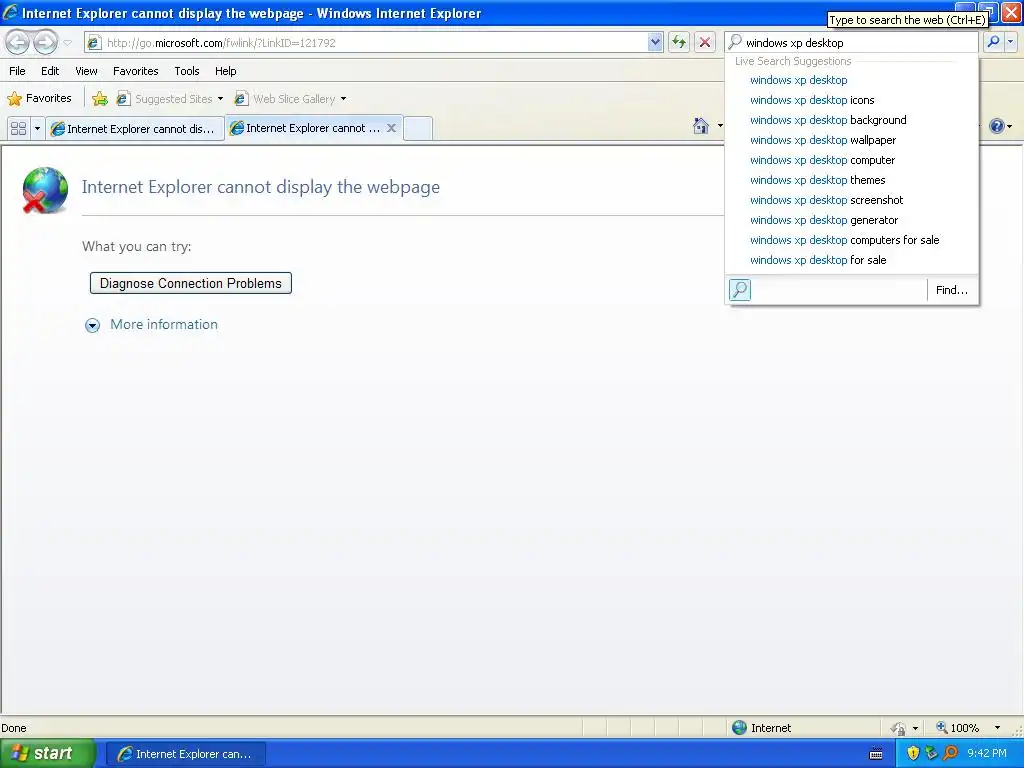Click the Refresh page icon
Image resolution: width=1024 pixels, height=768 pixels.
pyautogui.click(x=679, y=42)
